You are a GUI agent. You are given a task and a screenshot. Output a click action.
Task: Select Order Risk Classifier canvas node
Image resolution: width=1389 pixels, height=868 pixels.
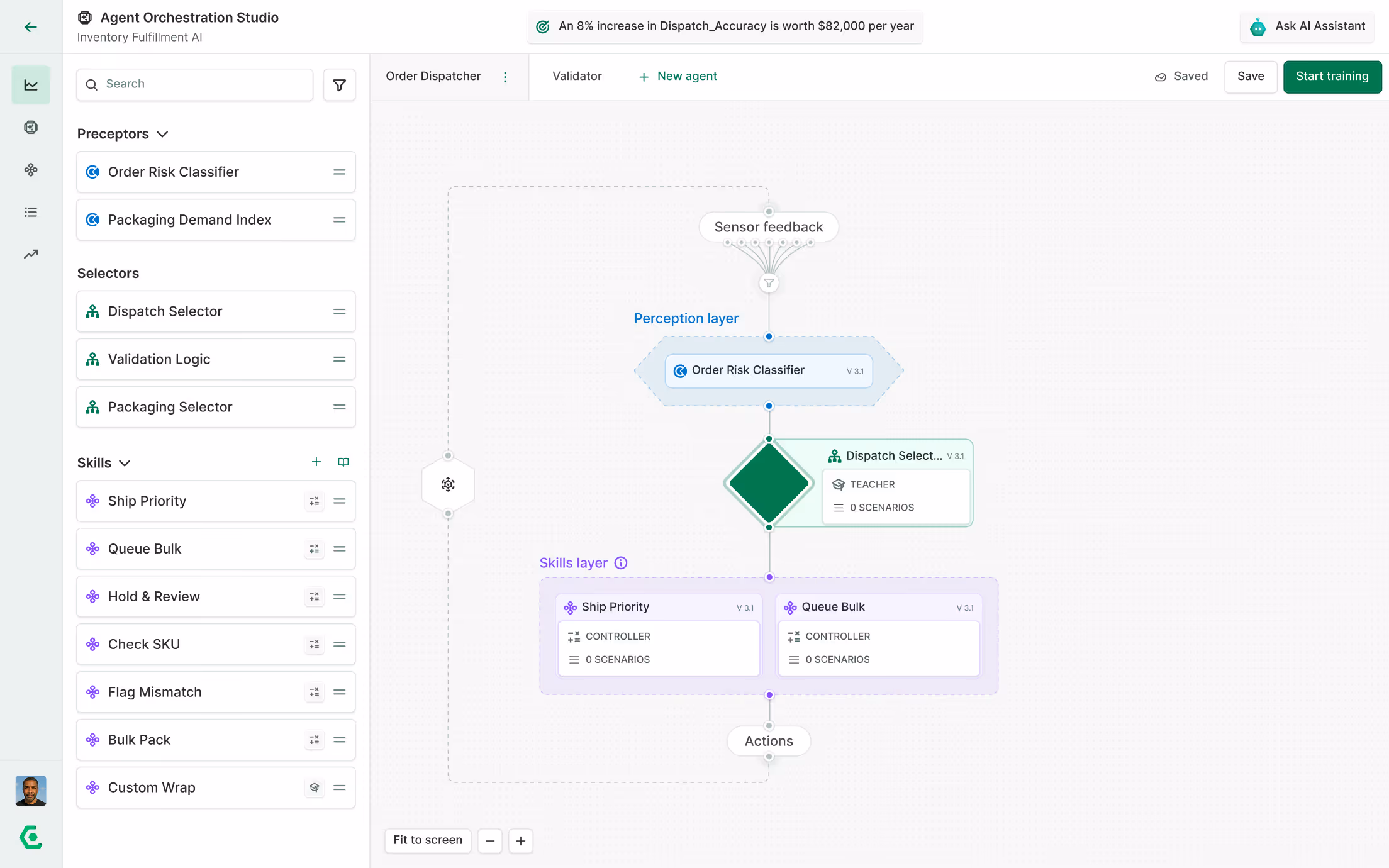769,370
